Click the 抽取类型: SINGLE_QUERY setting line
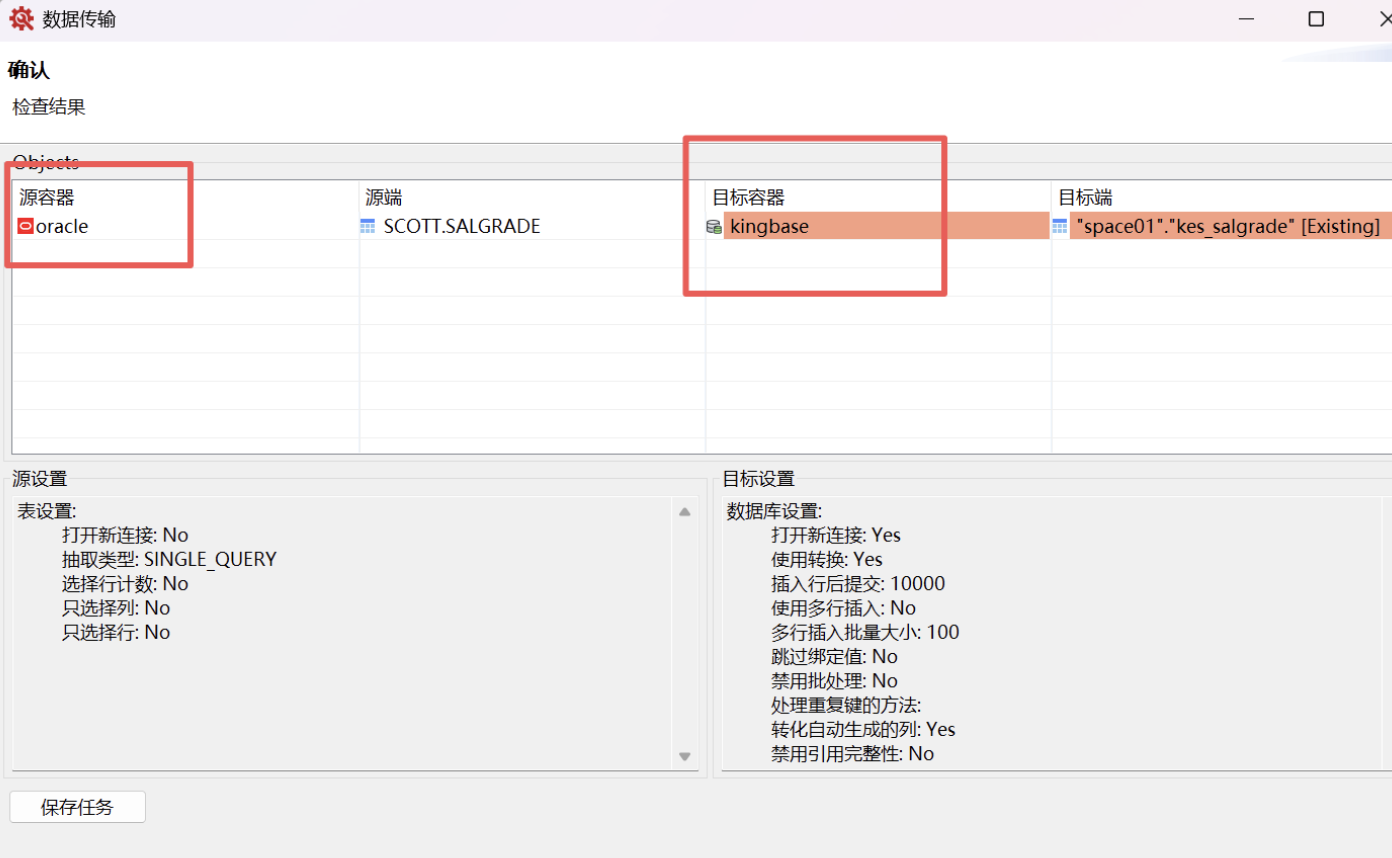The width and height of the screenshot is (1392, 858). tap(169, 559)
